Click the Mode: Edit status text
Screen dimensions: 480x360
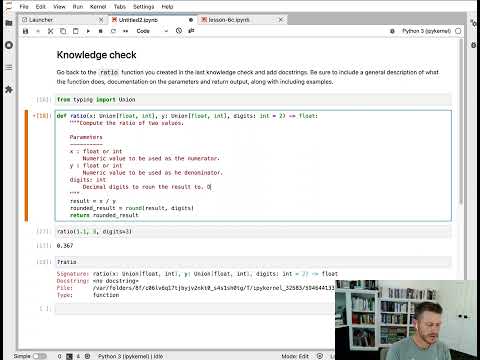tap(295, 356)
